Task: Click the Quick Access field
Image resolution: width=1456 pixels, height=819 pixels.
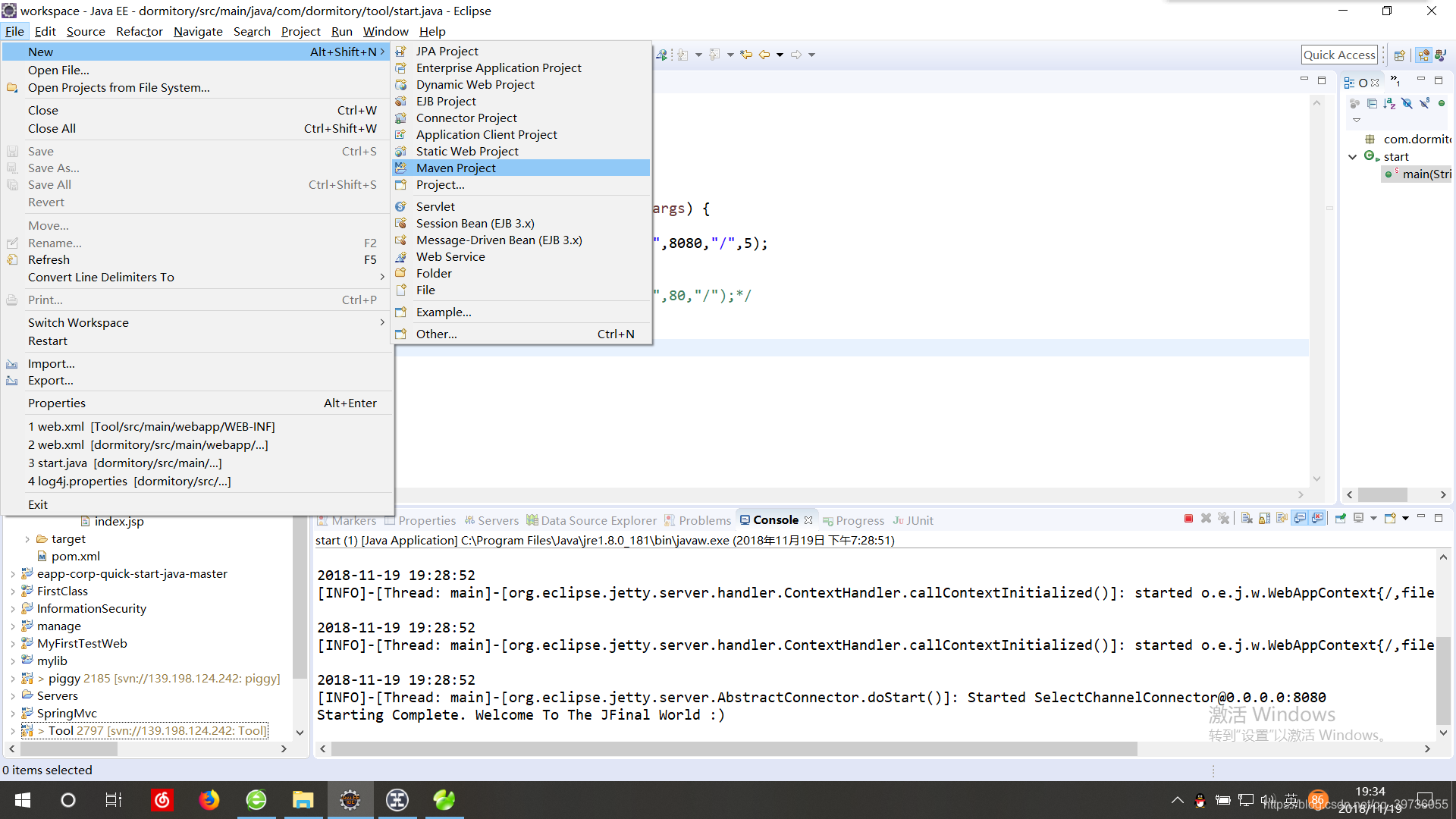Action: click(x=1339, y=55)
